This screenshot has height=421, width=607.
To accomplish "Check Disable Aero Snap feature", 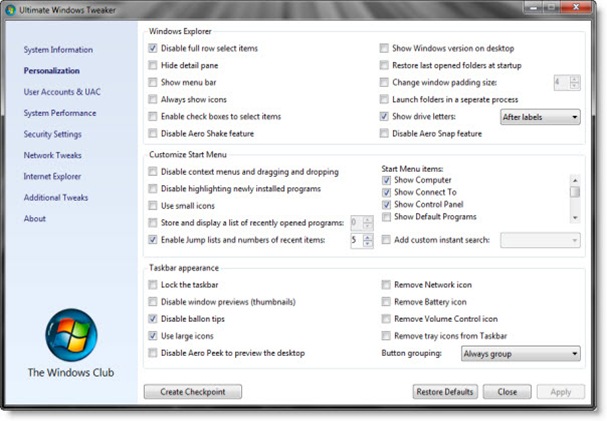I will click(384, 133).
